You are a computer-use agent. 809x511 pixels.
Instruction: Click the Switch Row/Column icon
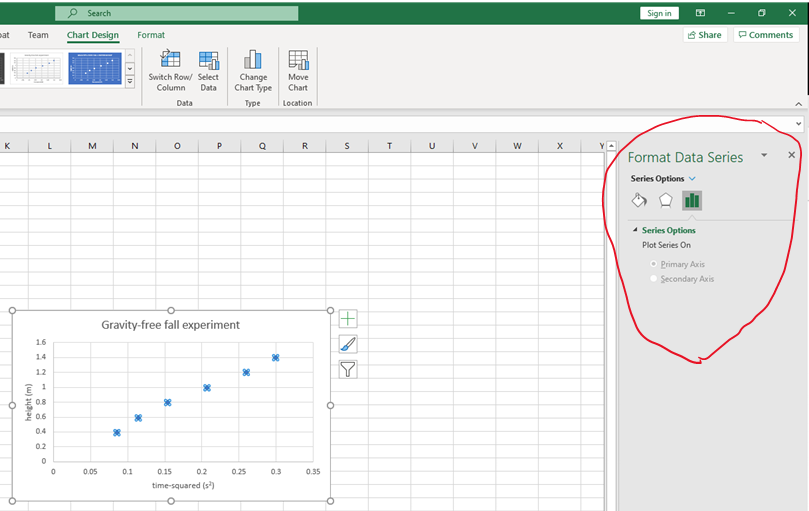coord(171,62)
